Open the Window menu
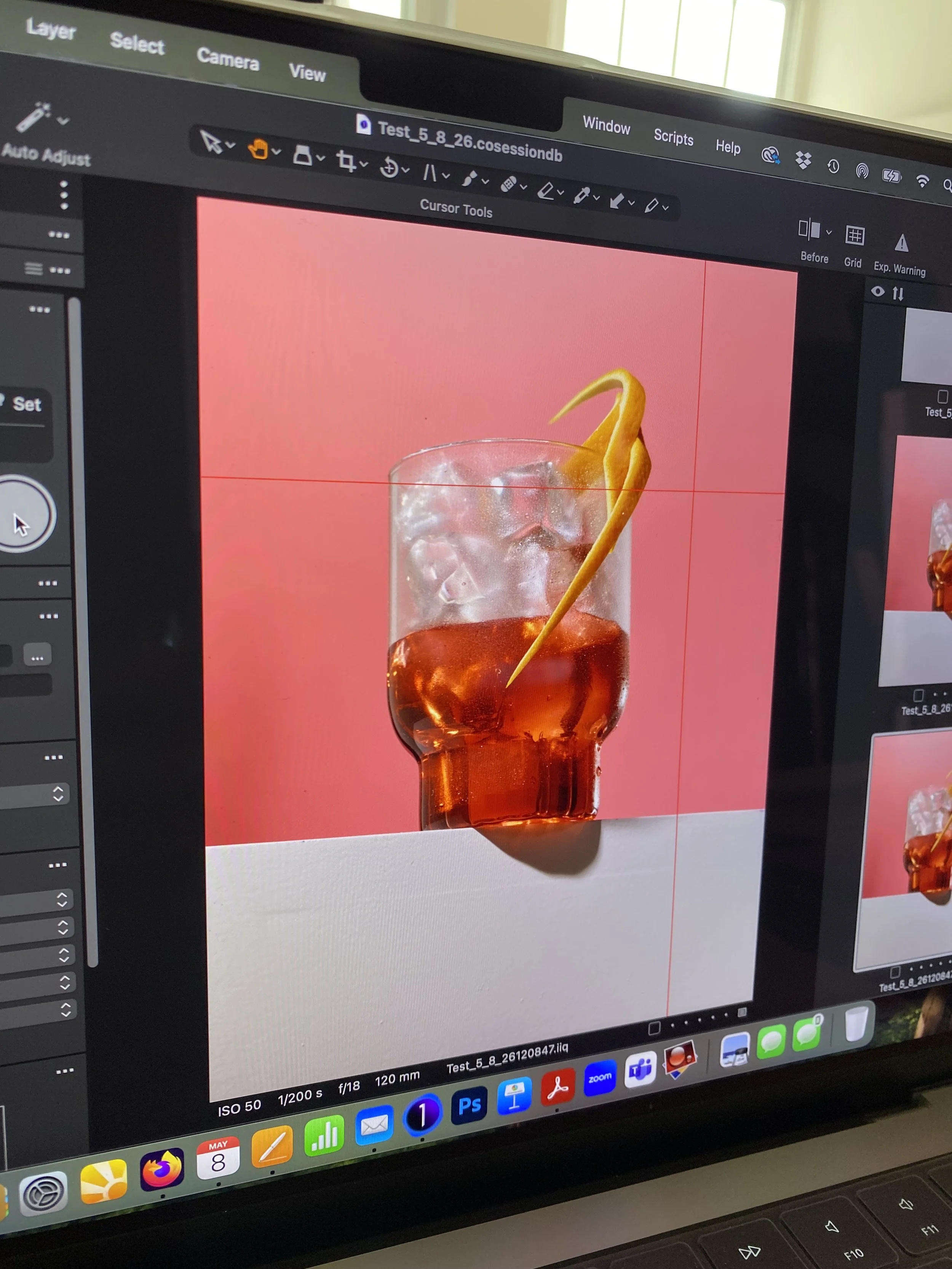The height and width of the screenshot is (1269, 952). click(x=607, y=125)
